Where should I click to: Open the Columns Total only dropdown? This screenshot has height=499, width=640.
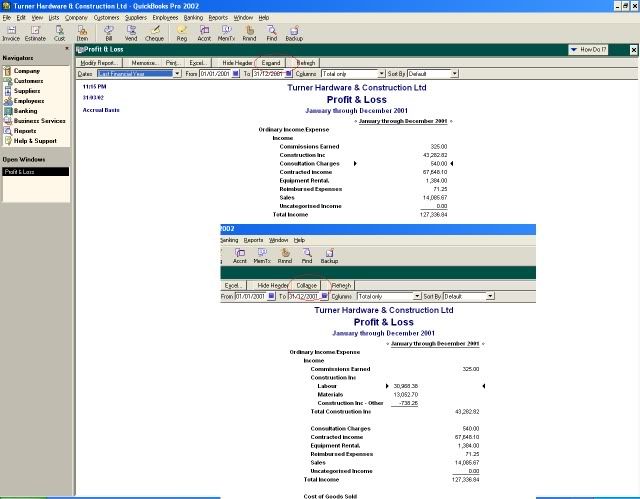point(382,73)
